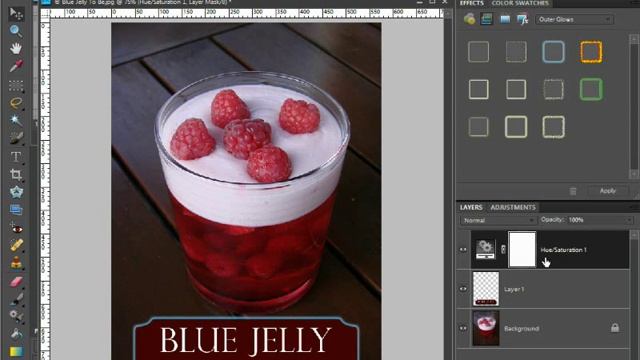Image resolution: width=640 pixels, height=360 pixels.
Task: Open the Normal blend mode dropdown
Action: 498,220
